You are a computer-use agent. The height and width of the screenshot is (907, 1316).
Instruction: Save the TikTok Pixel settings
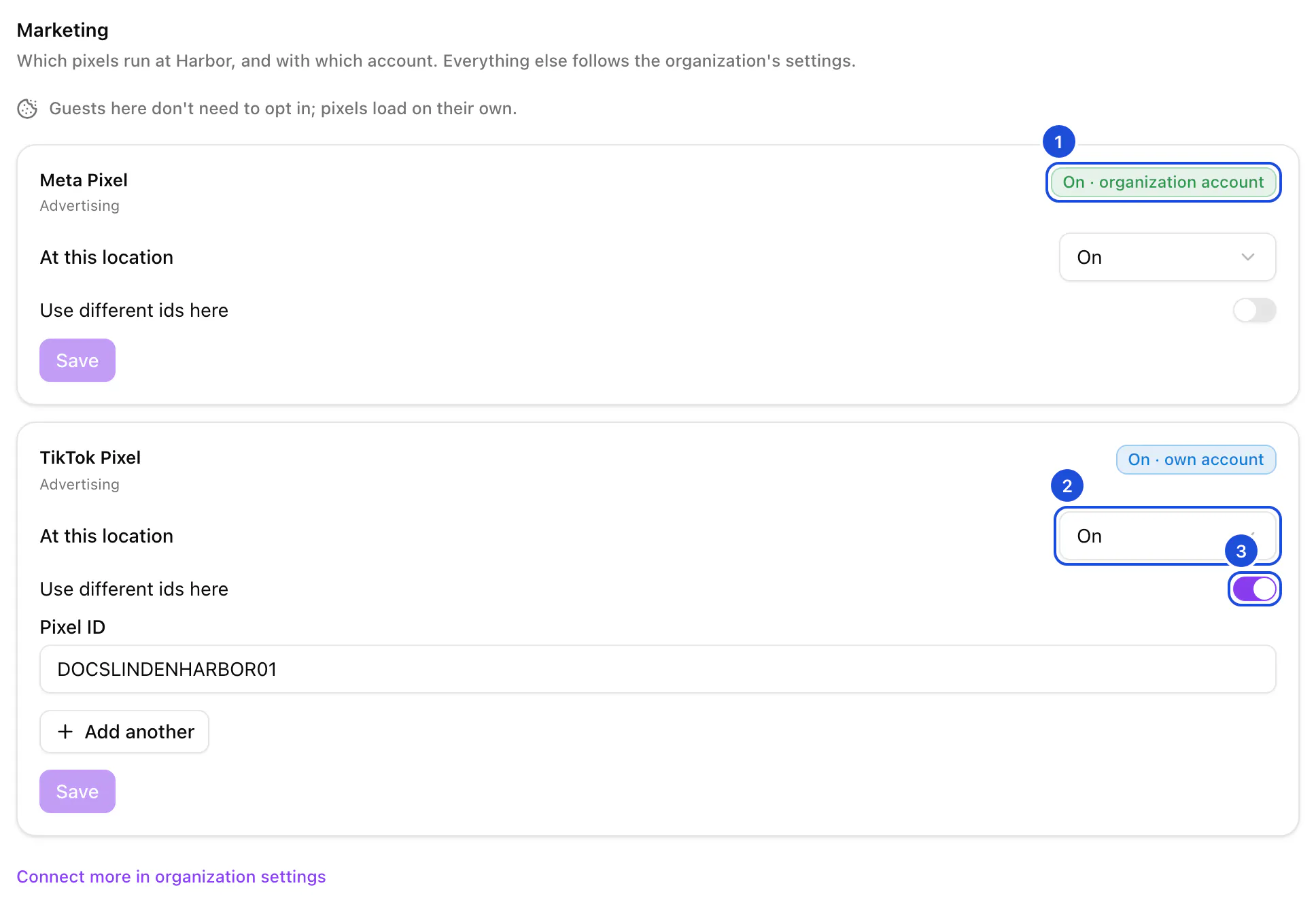coord(77,791)
